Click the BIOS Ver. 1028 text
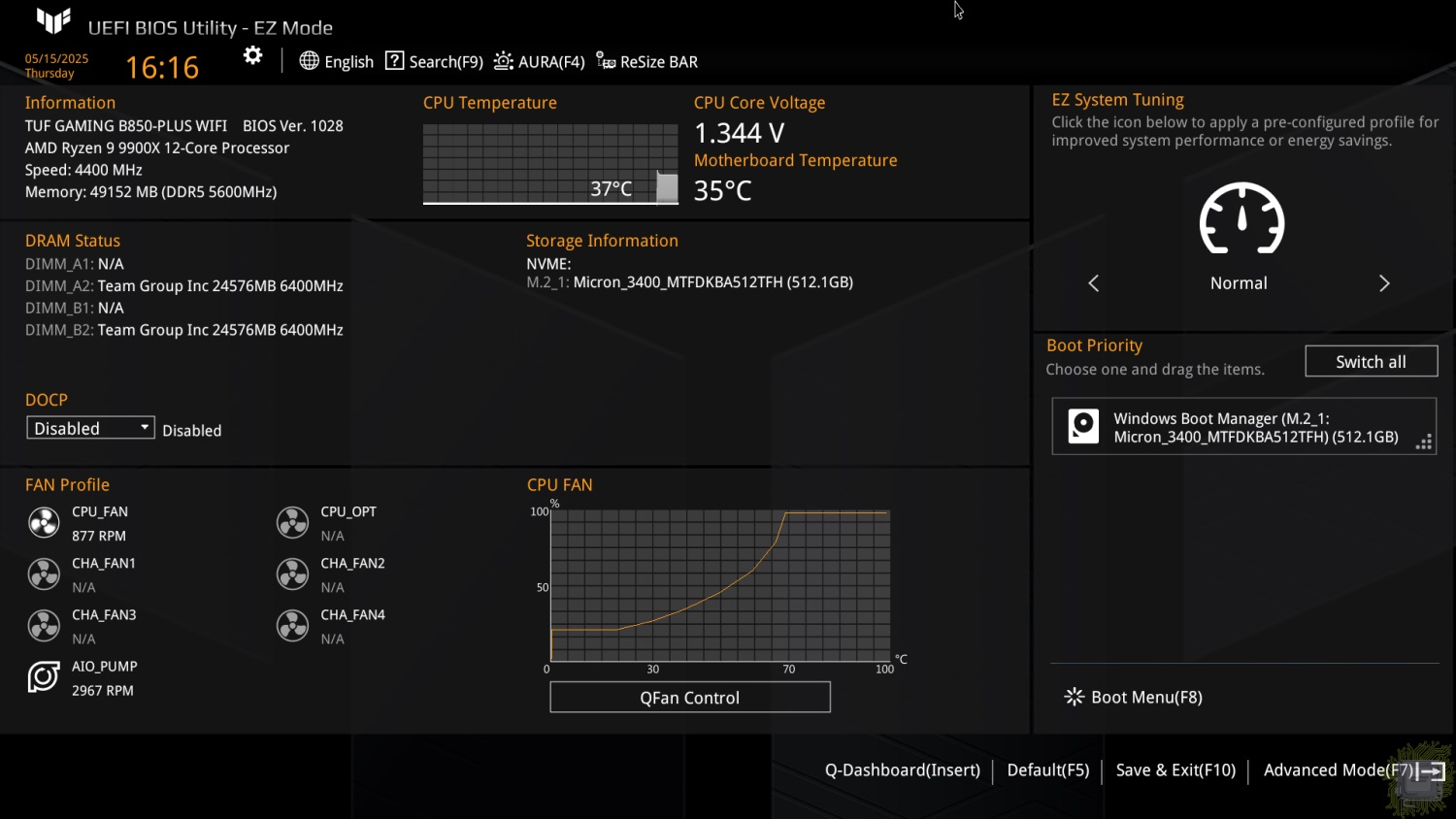The height and width of the screenshot is (819, 1456). (x=293, y=126)
